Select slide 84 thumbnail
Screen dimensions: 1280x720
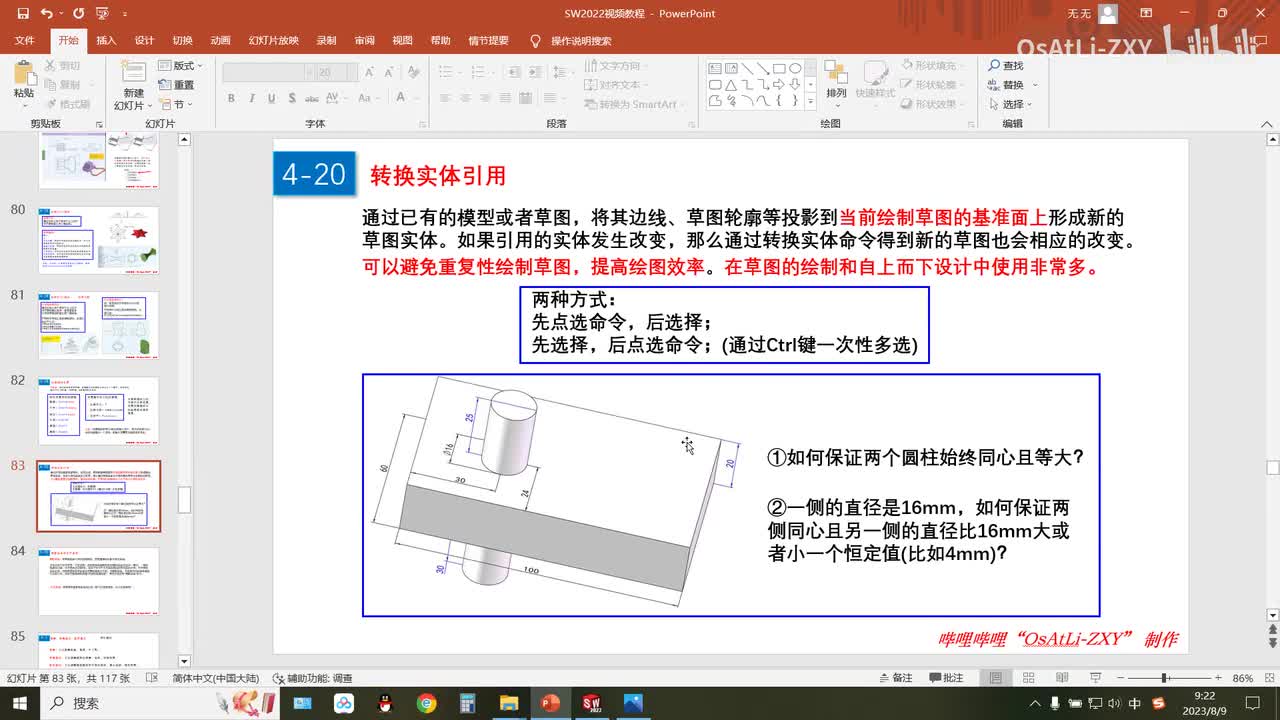[99, 581]
